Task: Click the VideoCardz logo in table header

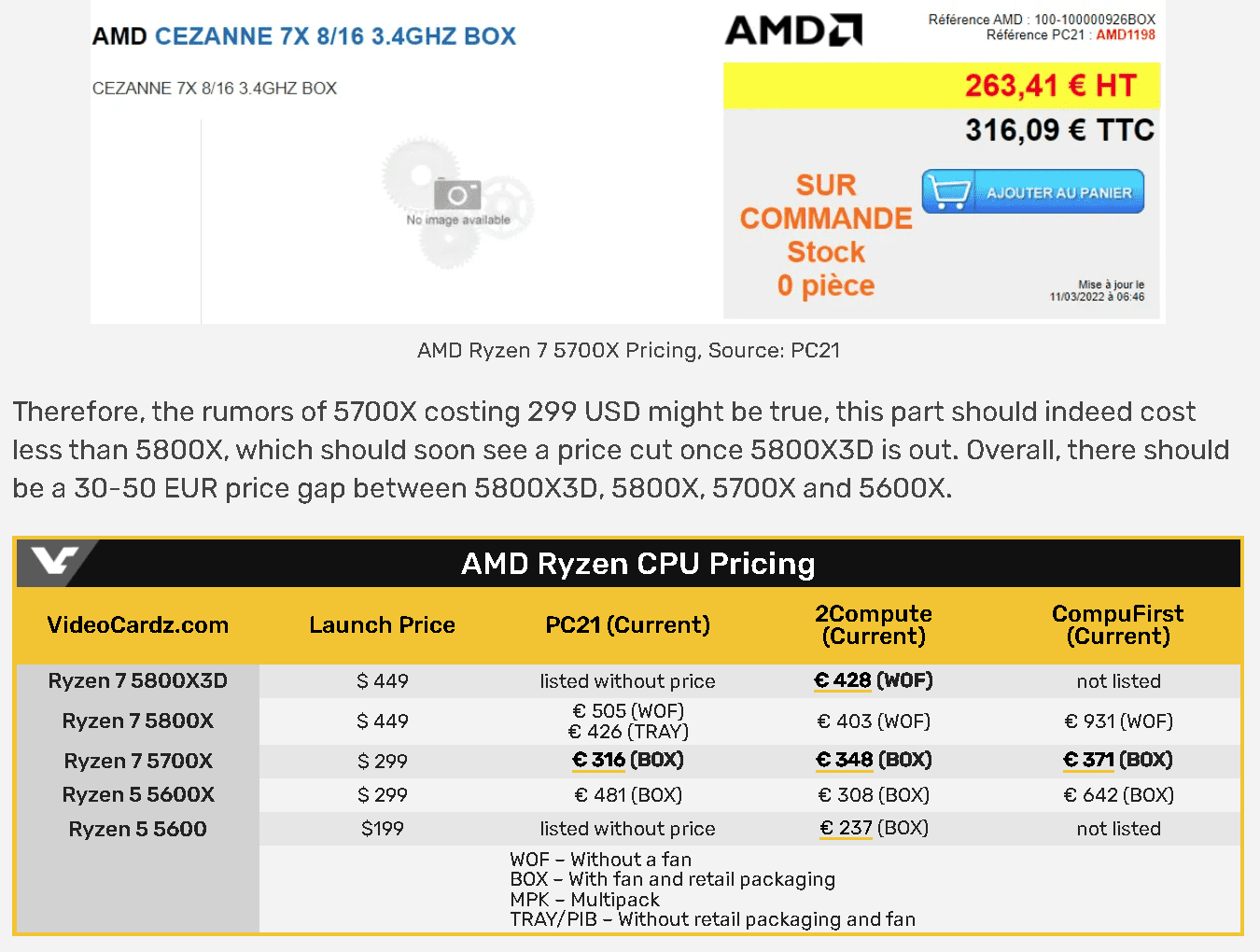Action: pos(54,562)
